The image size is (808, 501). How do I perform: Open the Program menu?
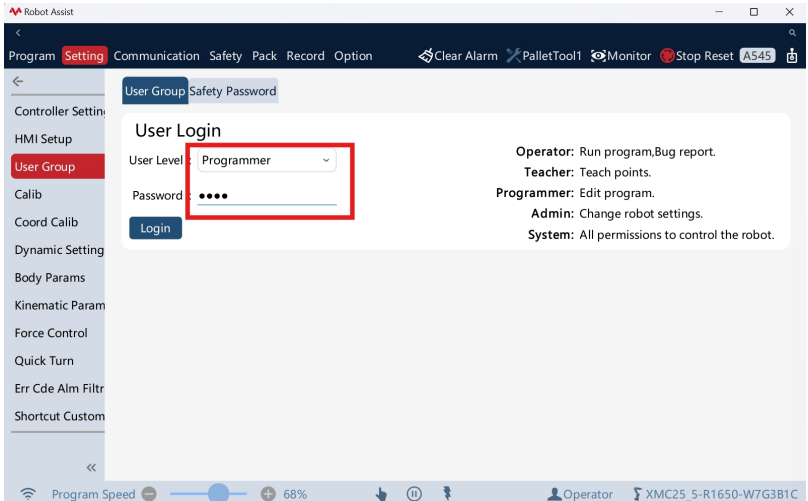coord(32,56)
